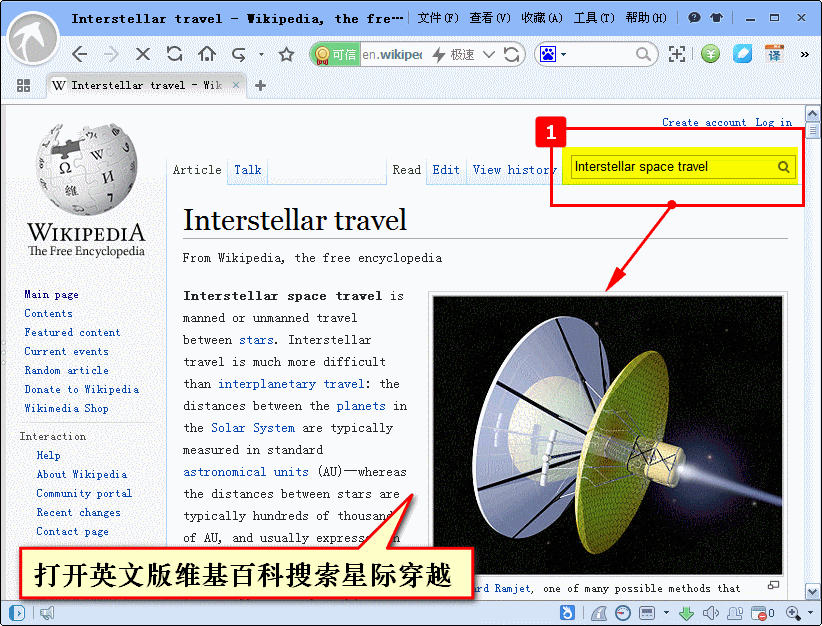The height and width of the screenshot is (626, 822).
Task: Open the green download arrow manager
Action: point(686,613)
